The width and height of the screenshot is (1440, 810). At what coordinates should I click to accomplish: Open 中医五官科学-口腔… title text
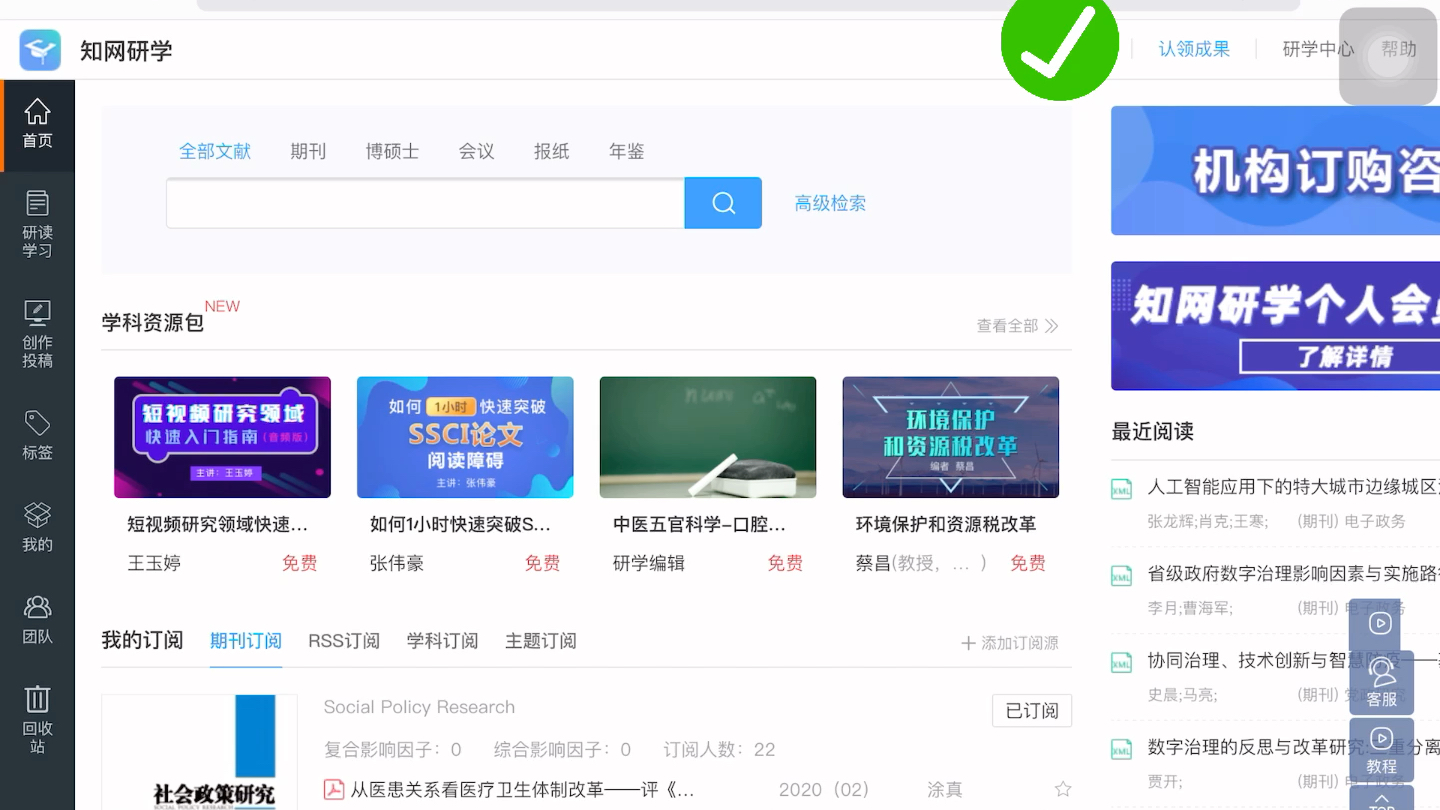700,524
